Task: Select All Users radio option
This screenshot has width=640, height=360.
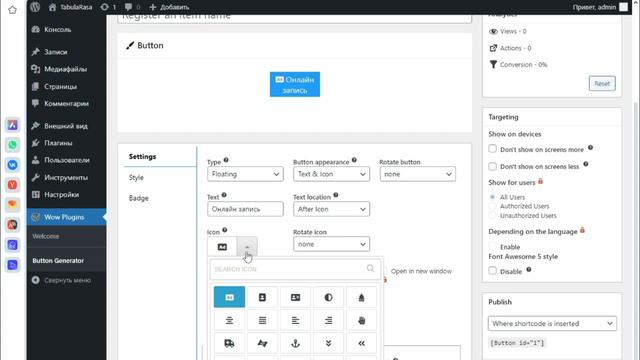Action: pyautogui.click(x=492, y=197)
